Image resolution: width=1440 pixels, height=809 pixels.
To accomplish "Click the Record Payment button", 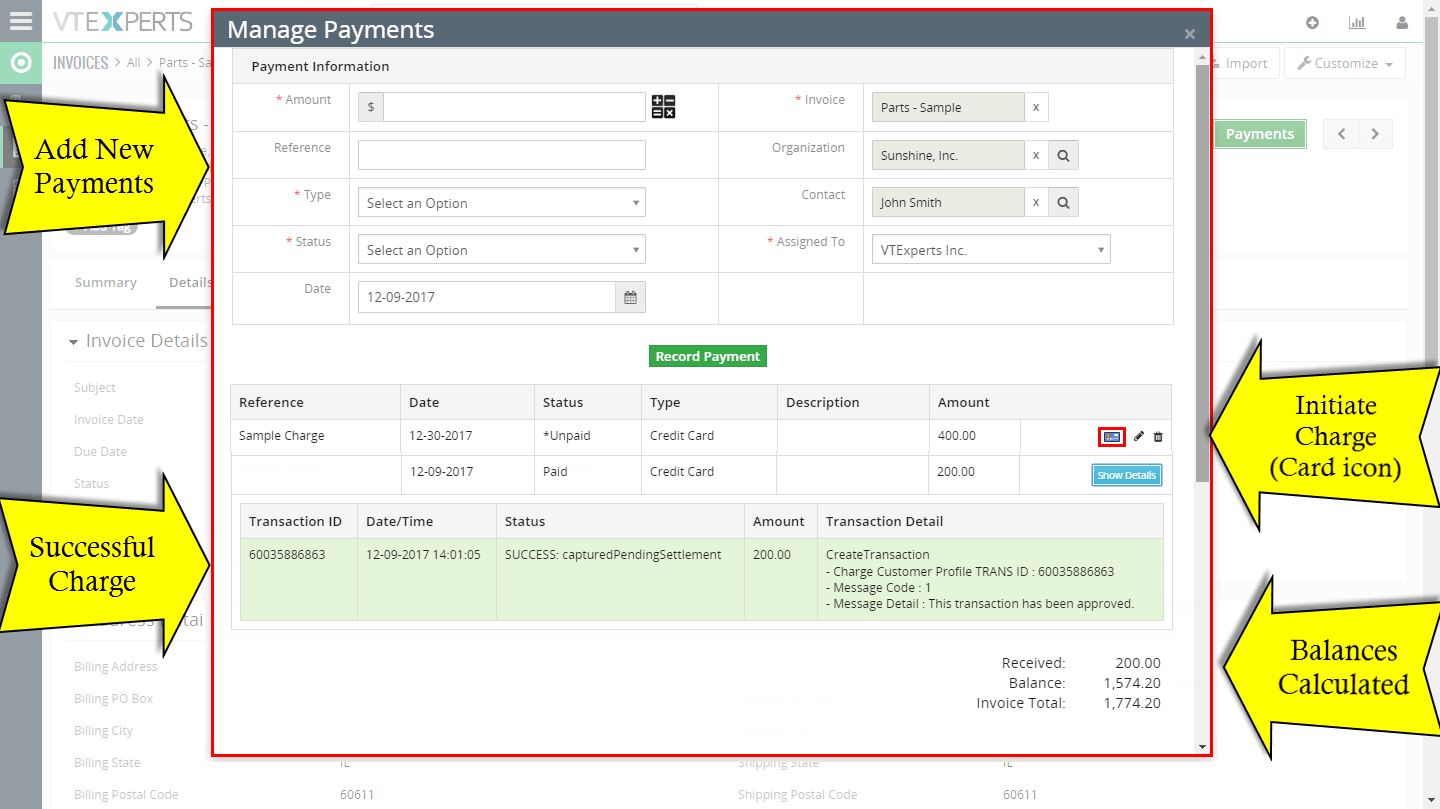I will pos(708,356).
